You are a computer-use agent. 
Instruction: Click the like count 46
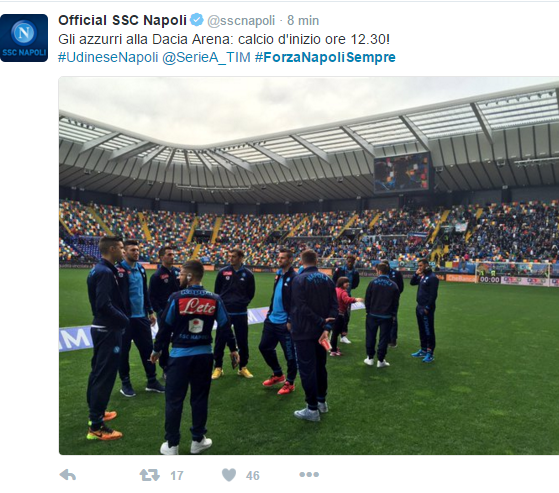point(252,476)
